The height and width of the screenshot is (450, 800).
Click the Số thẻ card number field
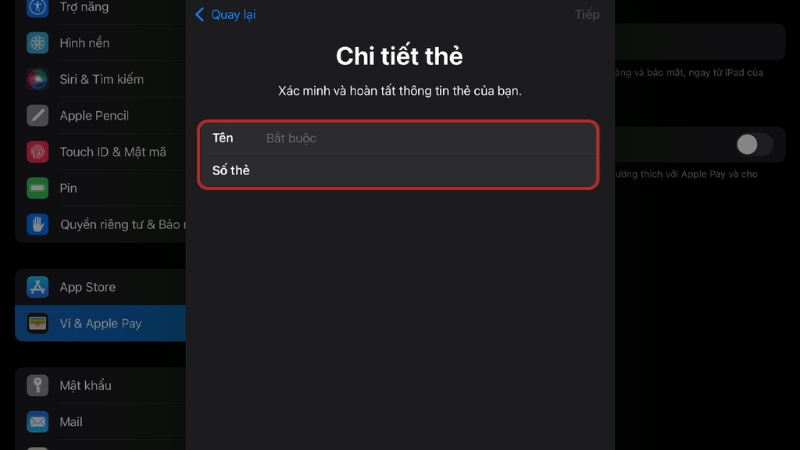click(398, 170)
